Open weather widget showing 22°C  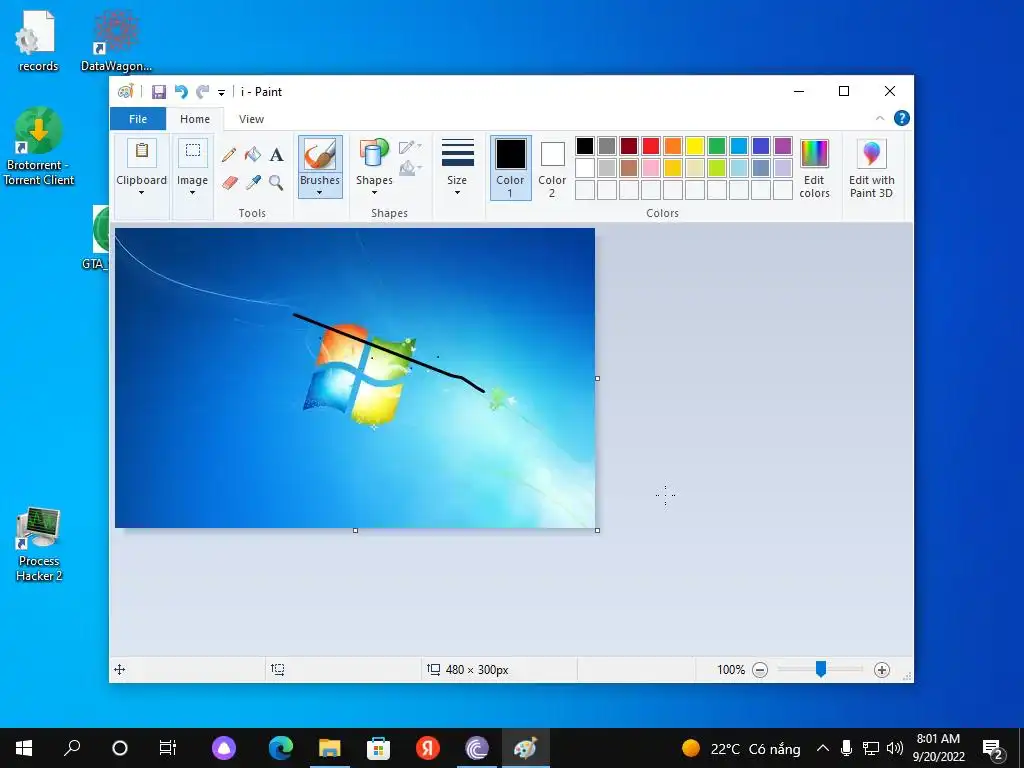[741, 748]
